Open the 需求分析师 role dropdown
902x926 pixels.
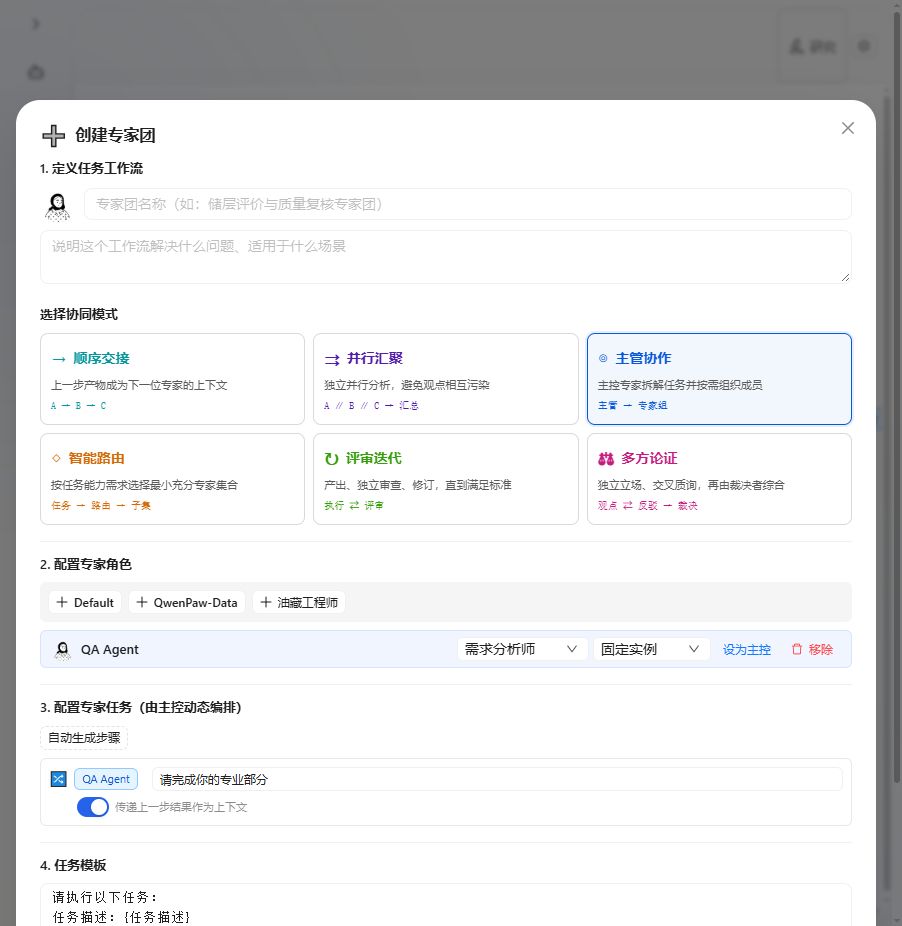[522, 649]
